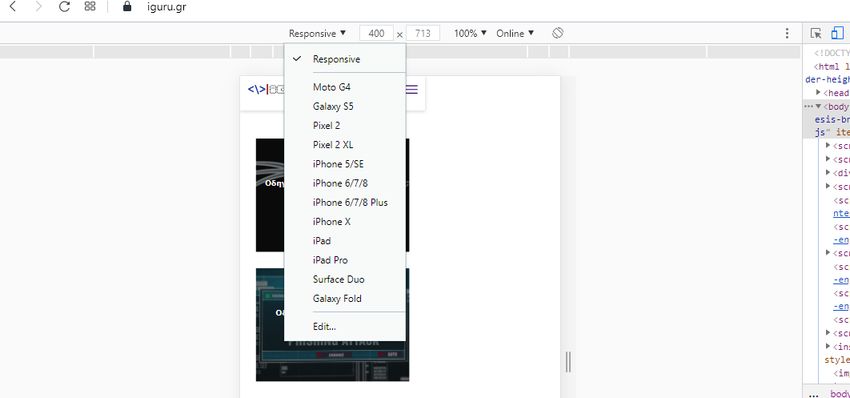This screenshot has width=850, height=398.
Task: Click the viewport width resize handle
Action: coord(568,362)
